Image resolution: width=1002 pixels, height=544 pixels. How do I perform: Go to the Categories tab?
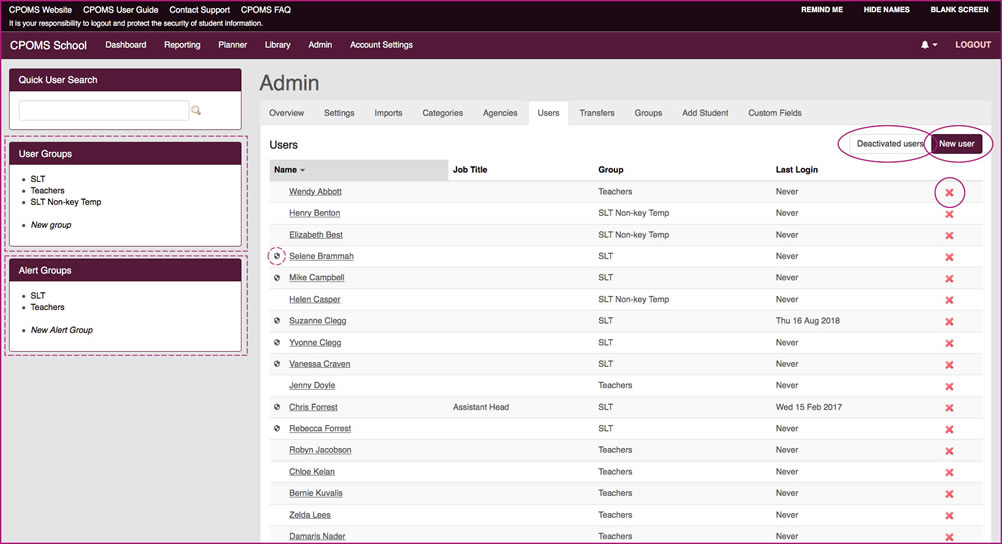[x=442, y=113]
